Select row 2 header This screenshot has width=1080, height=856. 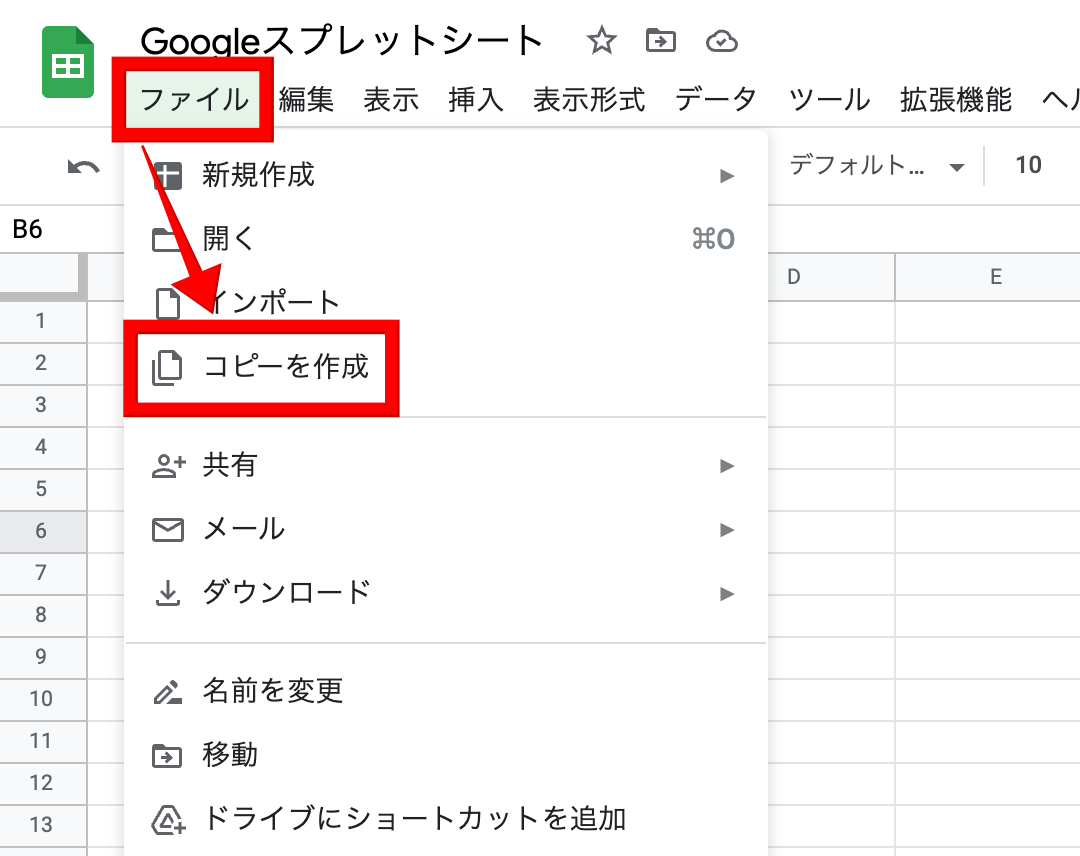[43, 363]
